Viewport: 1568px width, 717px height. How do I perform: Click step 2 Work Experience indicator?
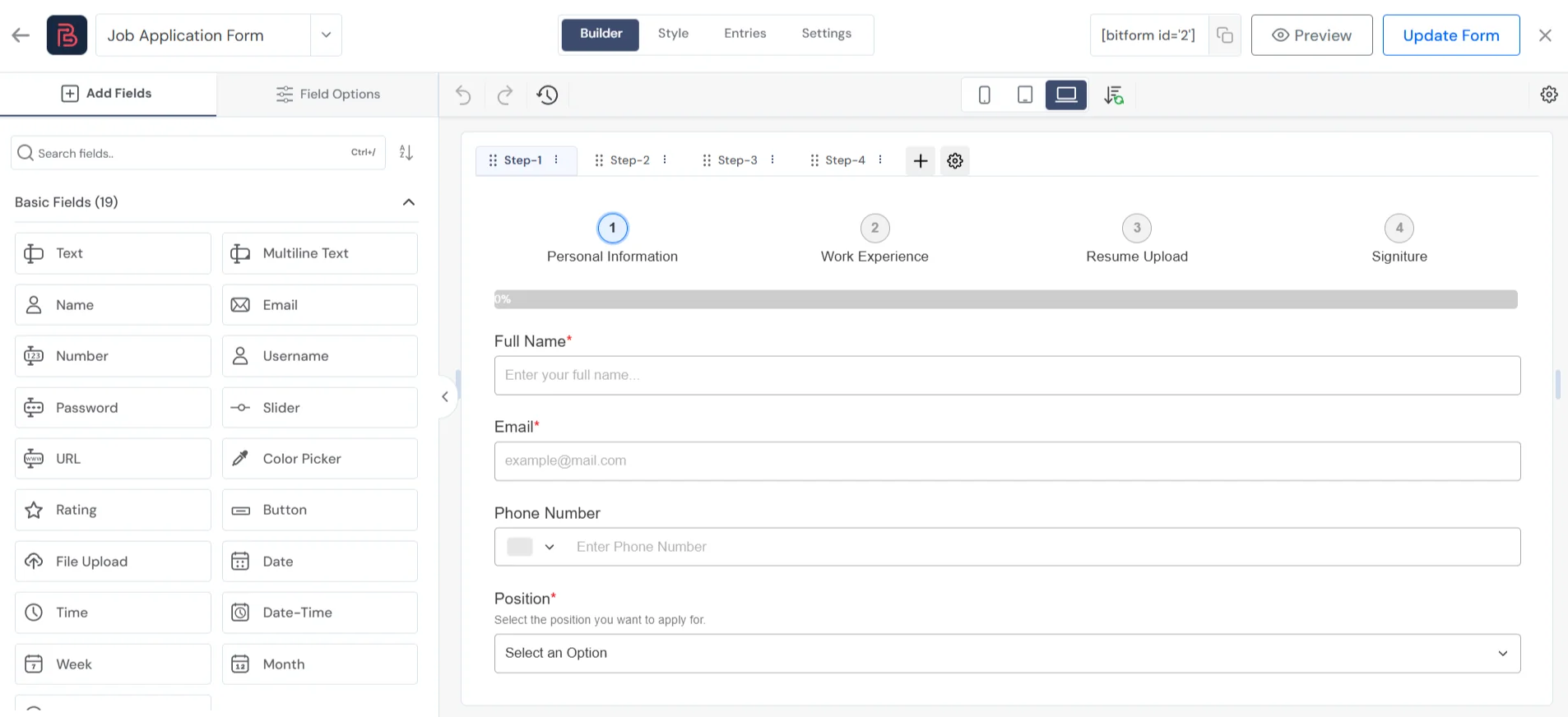(874, 229)
